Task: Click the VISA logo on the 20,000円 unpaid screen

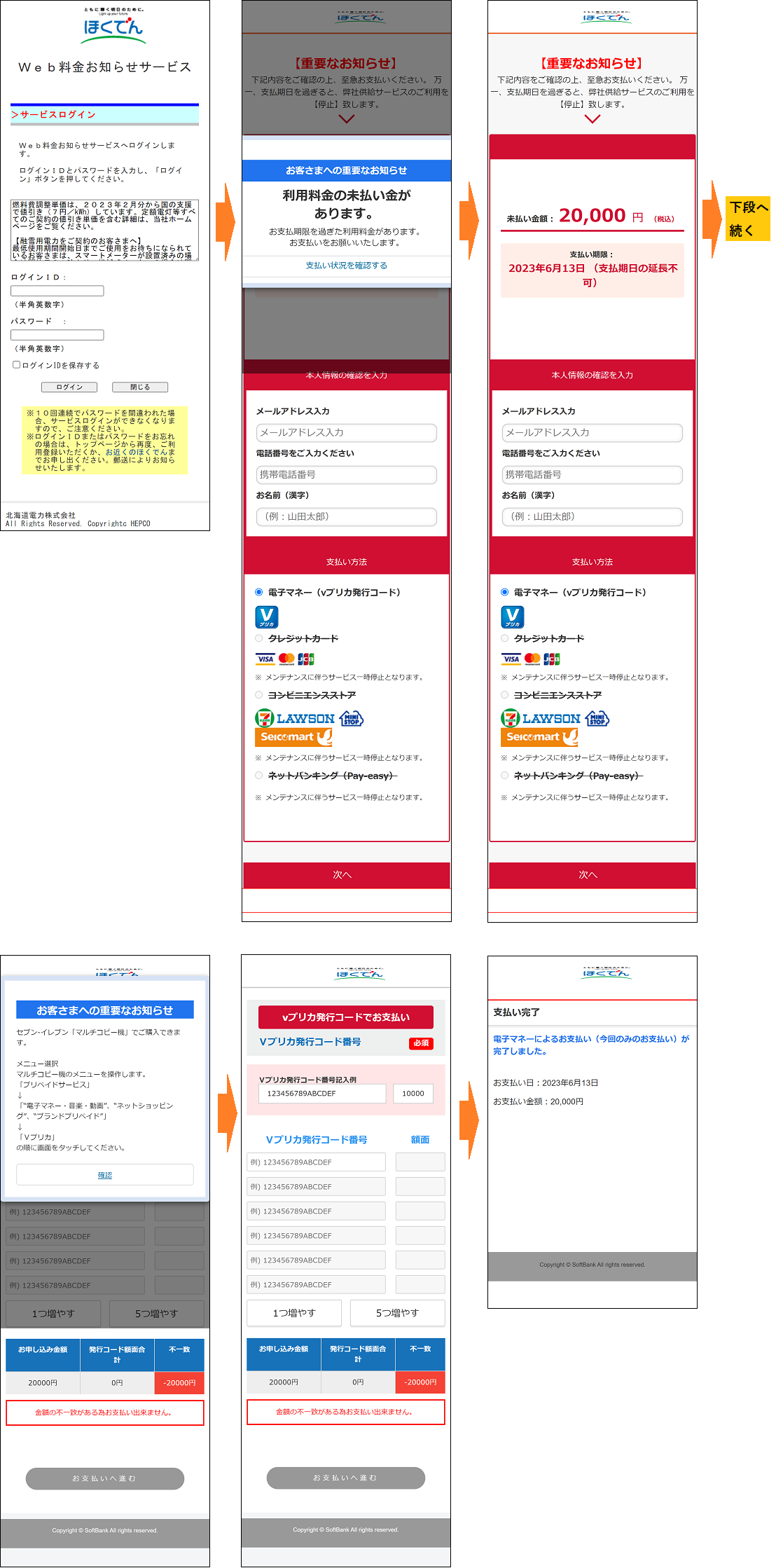Action: point(511,659)
